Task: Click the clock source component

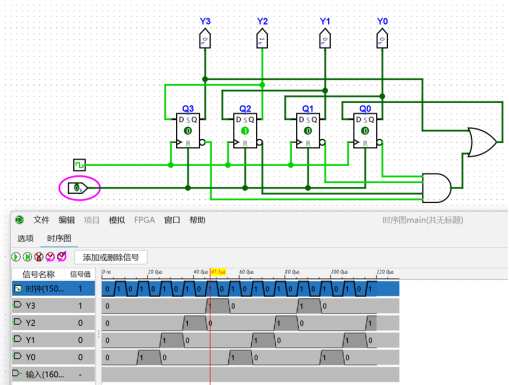Action: [x=79, y=165]
